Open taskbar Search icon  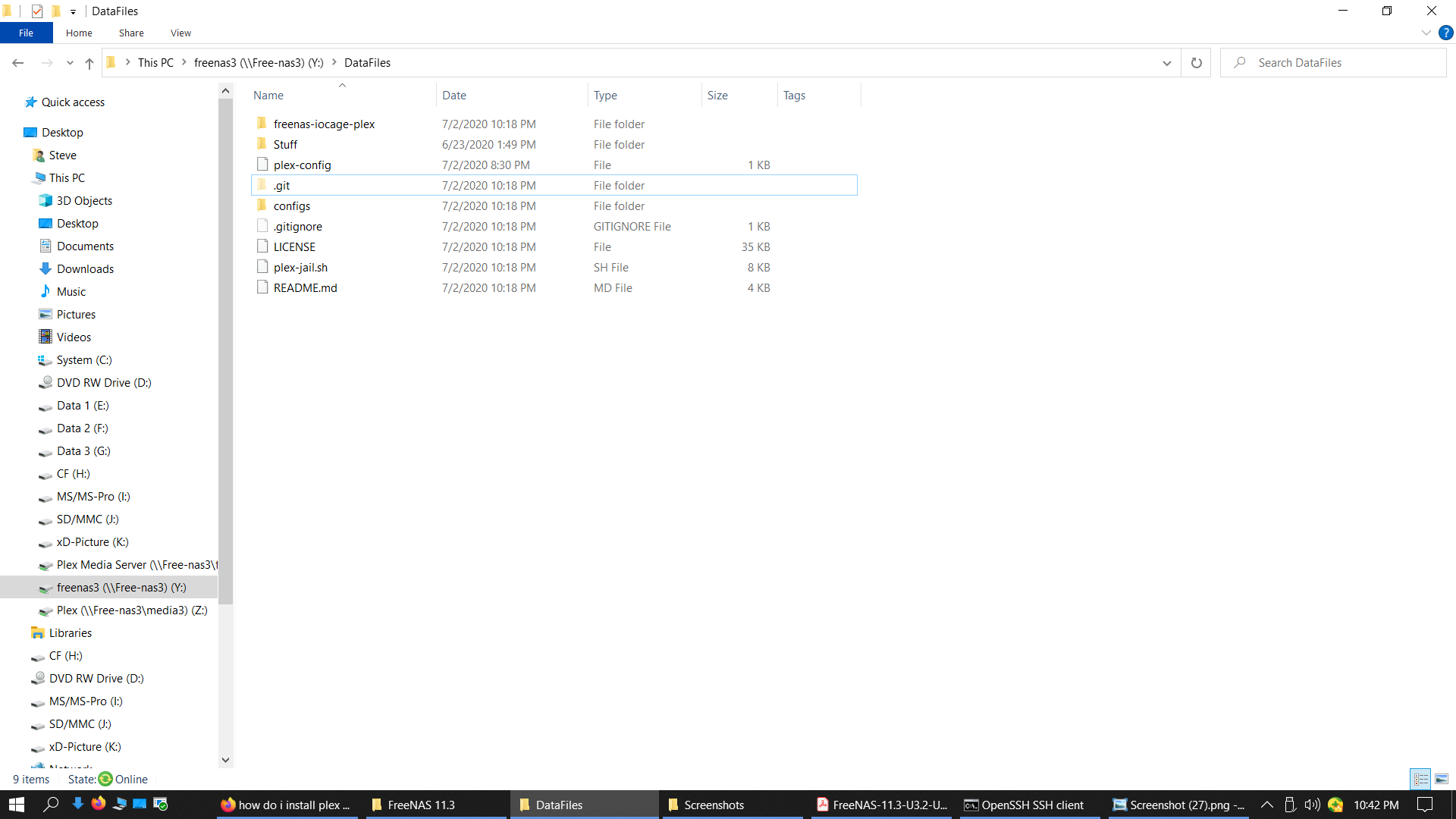click(51, 805)
